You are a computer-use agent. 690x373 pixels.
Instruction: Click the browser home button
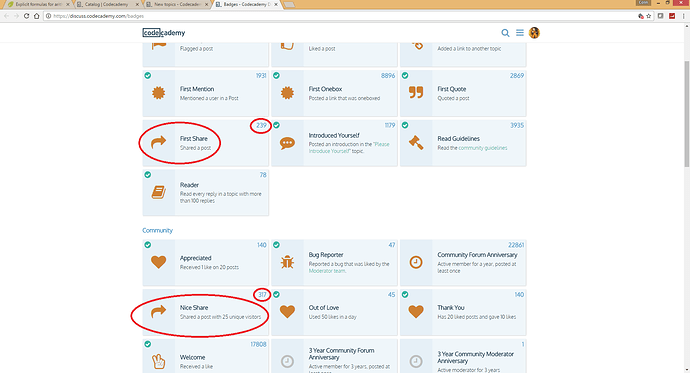(x=37, y=16)
